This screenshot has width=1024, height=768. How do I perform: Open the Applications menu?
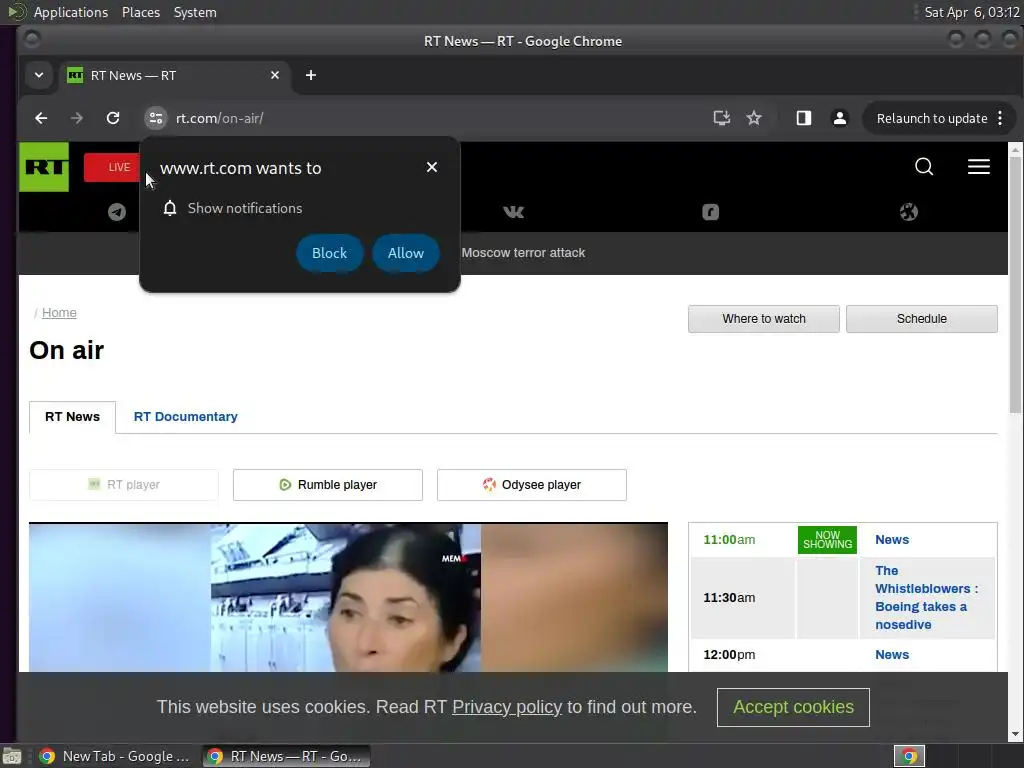pos(71,12)
